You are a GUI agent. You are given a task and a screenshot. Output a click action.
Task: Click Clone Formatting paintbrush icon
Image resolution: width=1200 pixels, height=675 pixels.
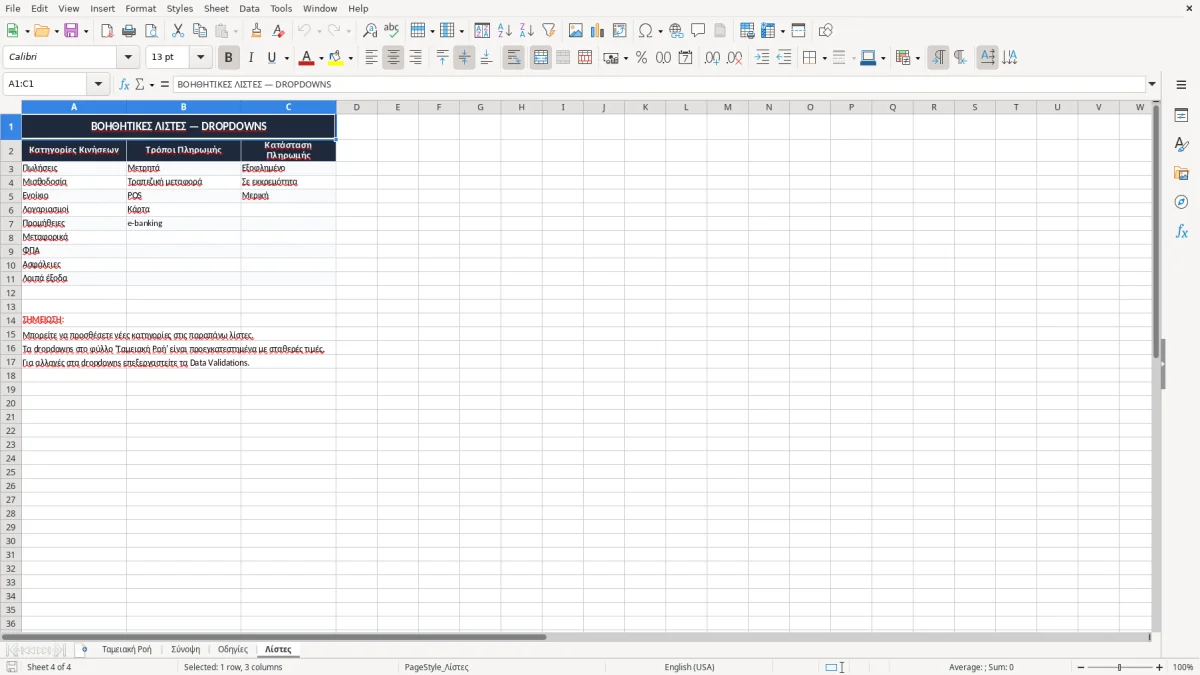tap(257, 31)
